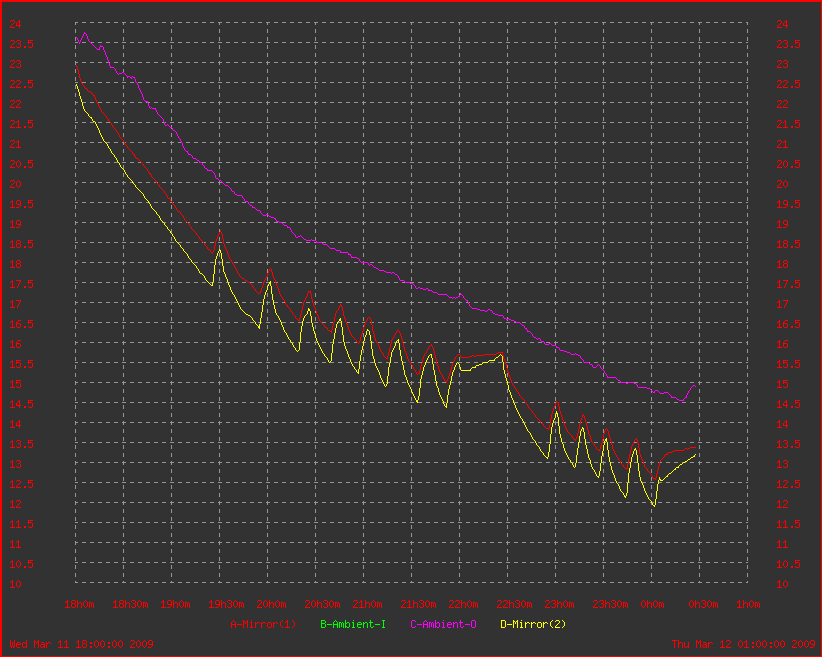
Task: Click the left y-axis label 12
Action: 15,504
